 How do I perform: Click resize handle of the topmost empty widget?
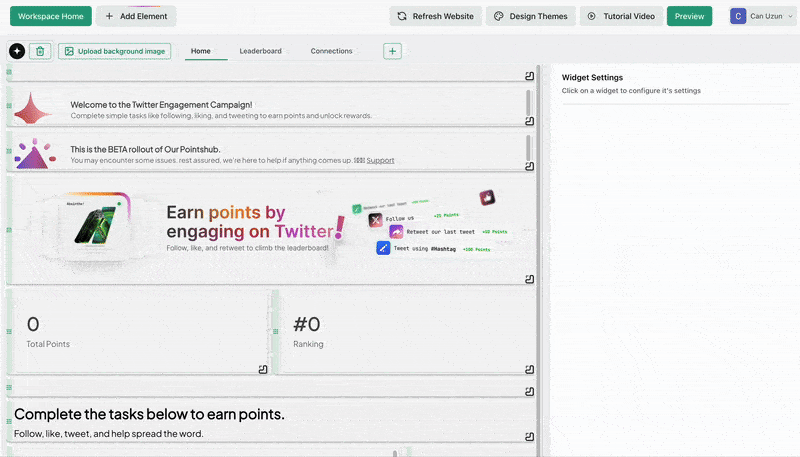coord(530,76)
